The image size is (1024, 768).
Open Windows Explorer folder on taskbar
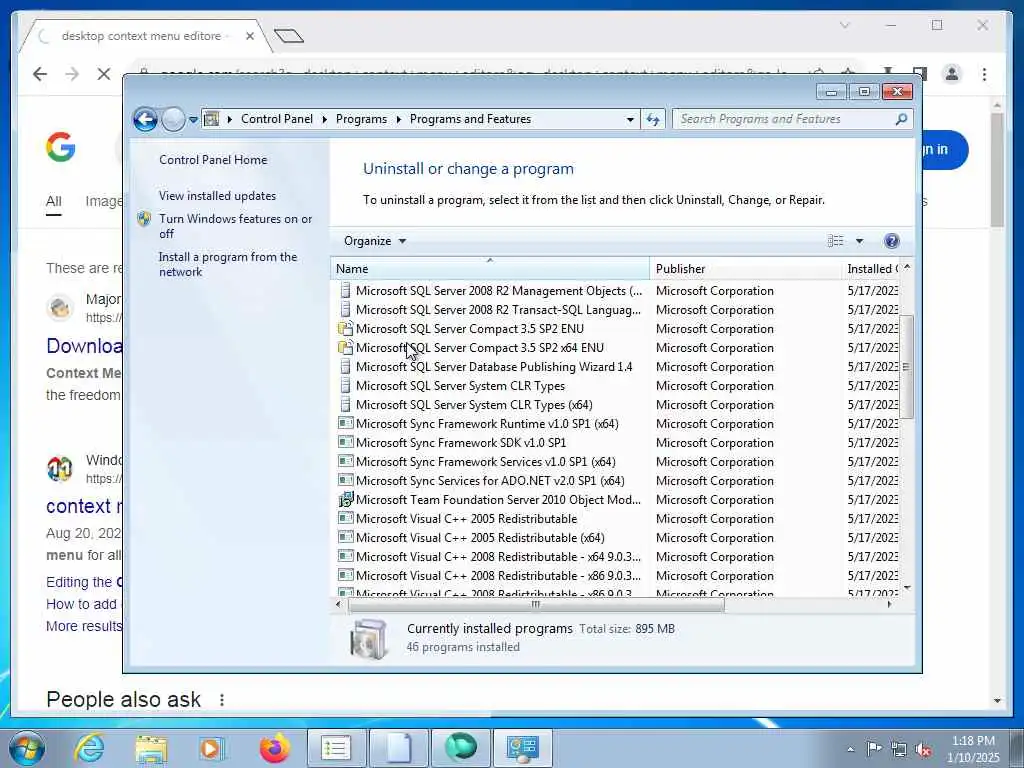coord(152,748)
